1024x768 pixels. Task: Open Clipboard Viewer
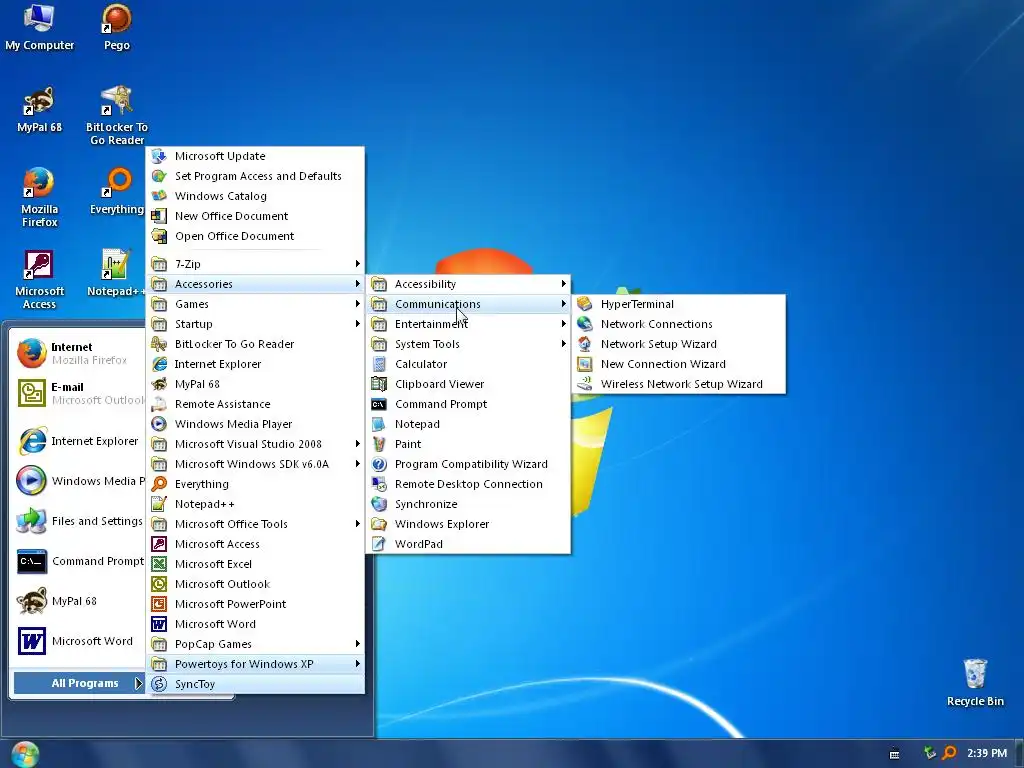tap(468, 384)
